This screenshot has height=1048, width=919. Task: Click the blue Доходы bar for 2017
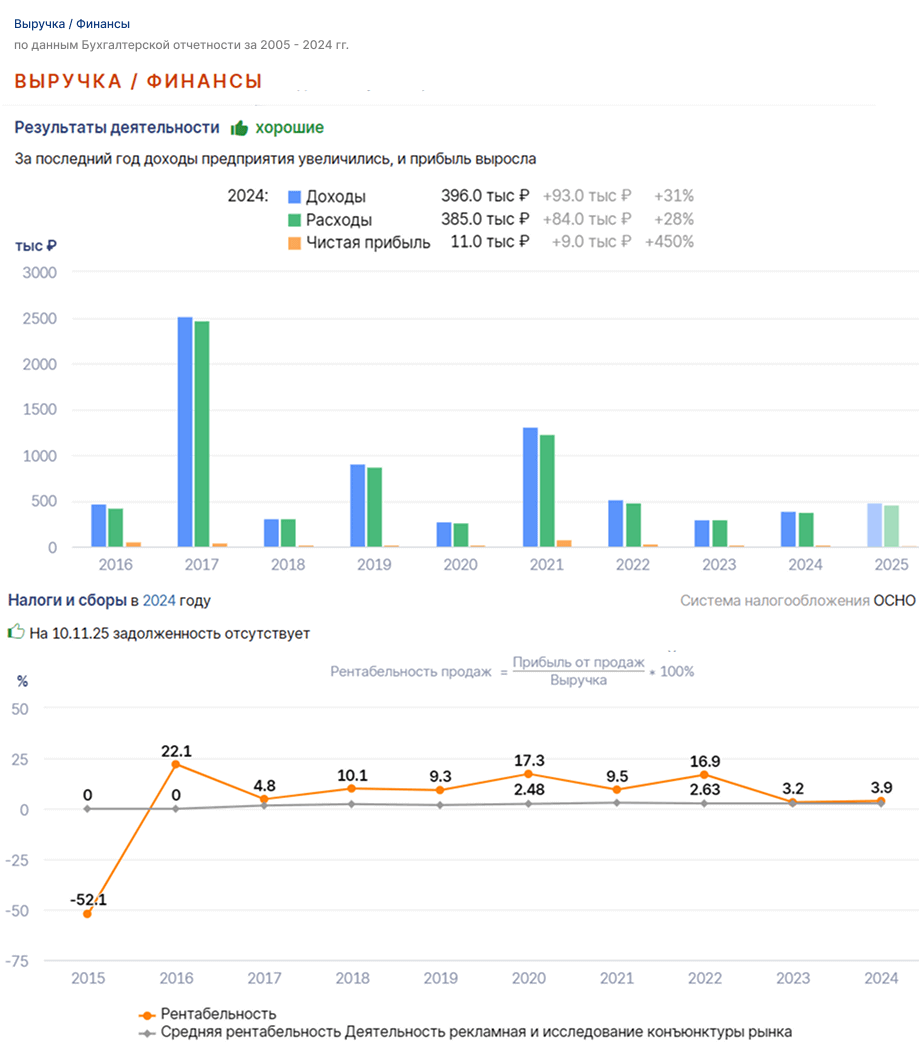coord(185,432)
